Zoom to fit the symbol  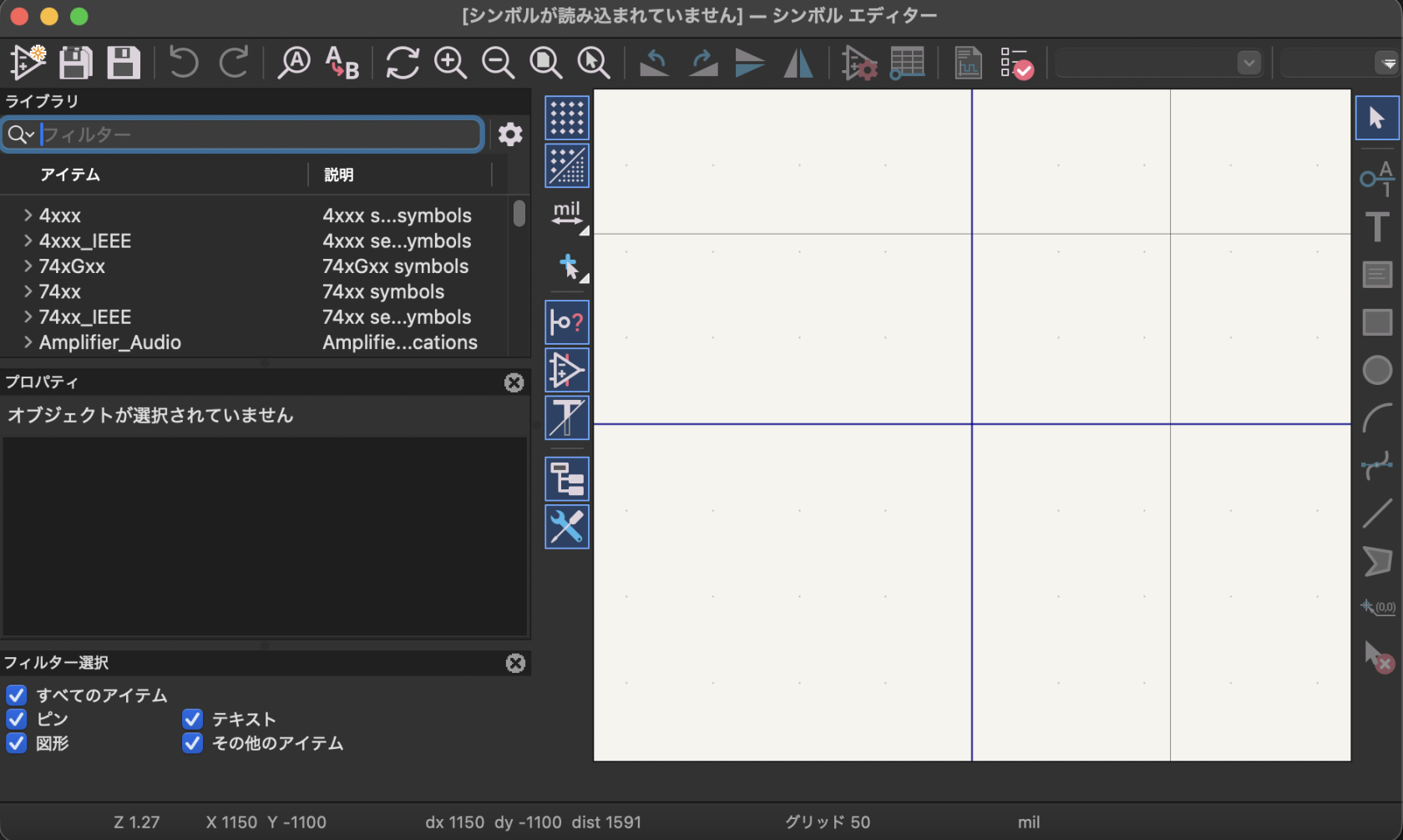click(x=546, y=63)
